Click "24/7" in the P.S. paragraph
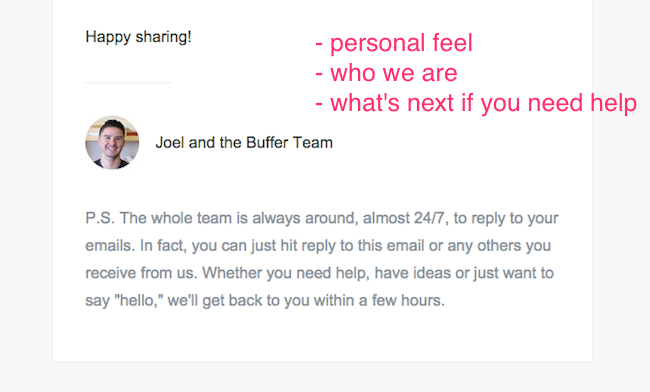650x392 pixels. click(431, 218)
